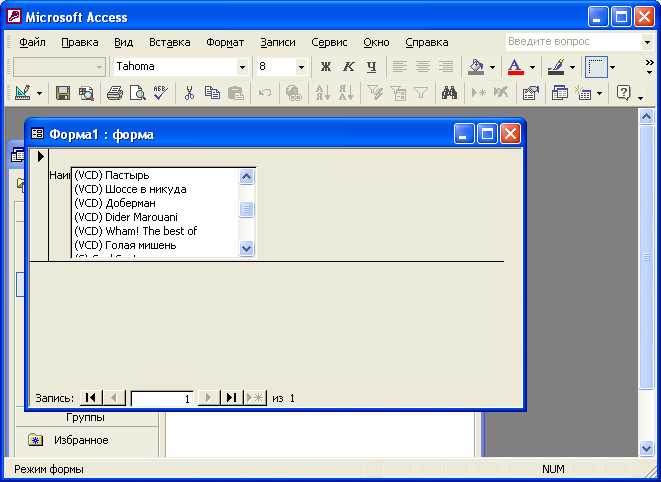661x482 pixels.
Task: Click the line color pen button
Action: coord(556,67)
